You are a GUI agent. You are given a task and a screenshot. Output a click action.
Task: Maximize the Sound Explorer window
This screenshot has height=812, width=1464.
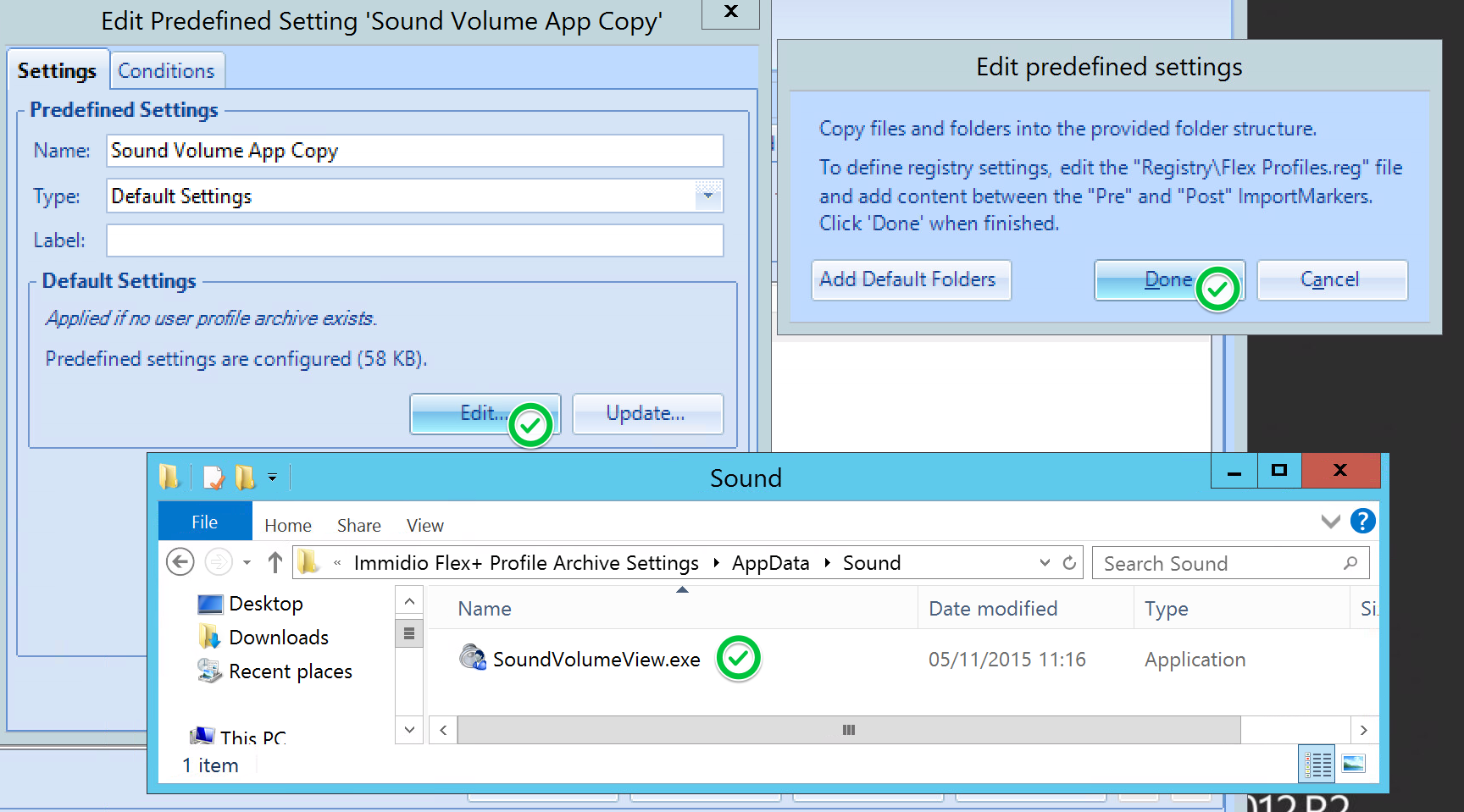(1279, 471)
